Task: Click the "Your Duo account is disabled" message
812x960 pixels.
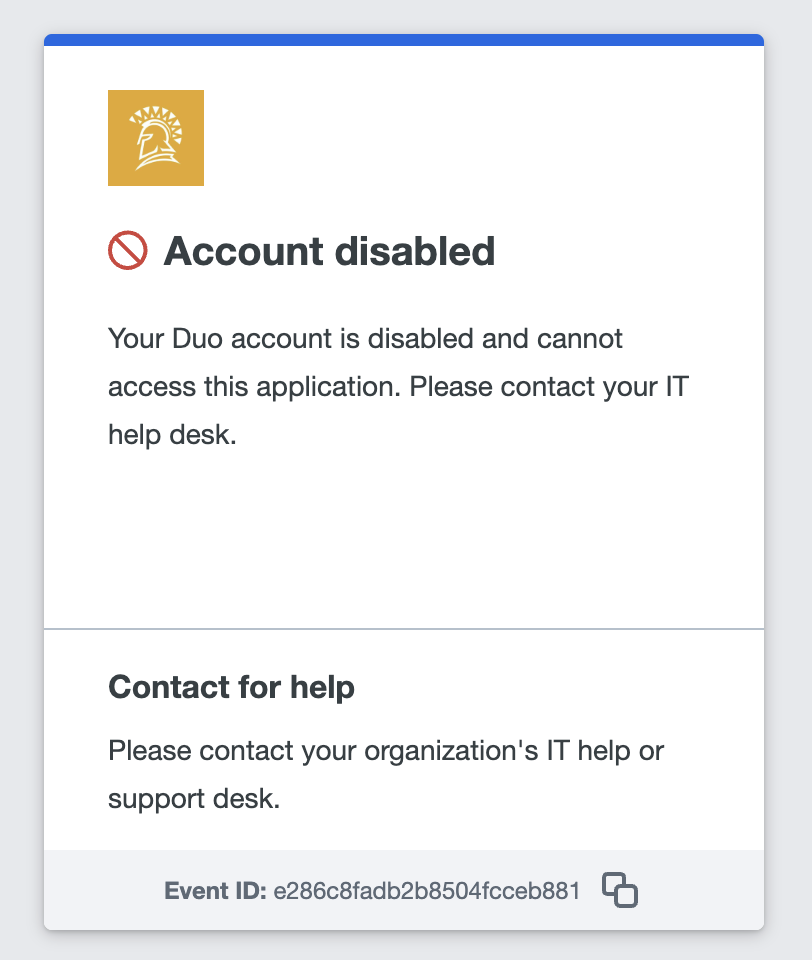Action: click(x=365, y=338)
